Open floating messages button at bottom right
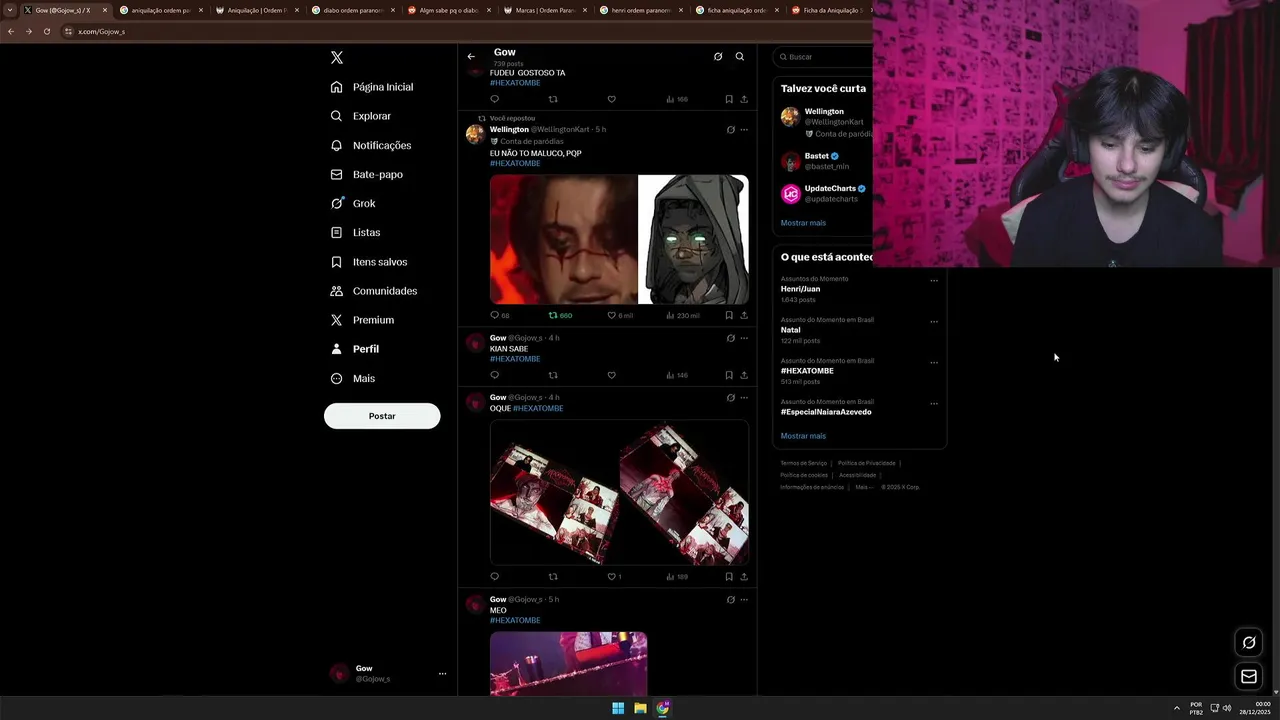The height and width of the screenshot is (720, 1280). [1249, 677]
